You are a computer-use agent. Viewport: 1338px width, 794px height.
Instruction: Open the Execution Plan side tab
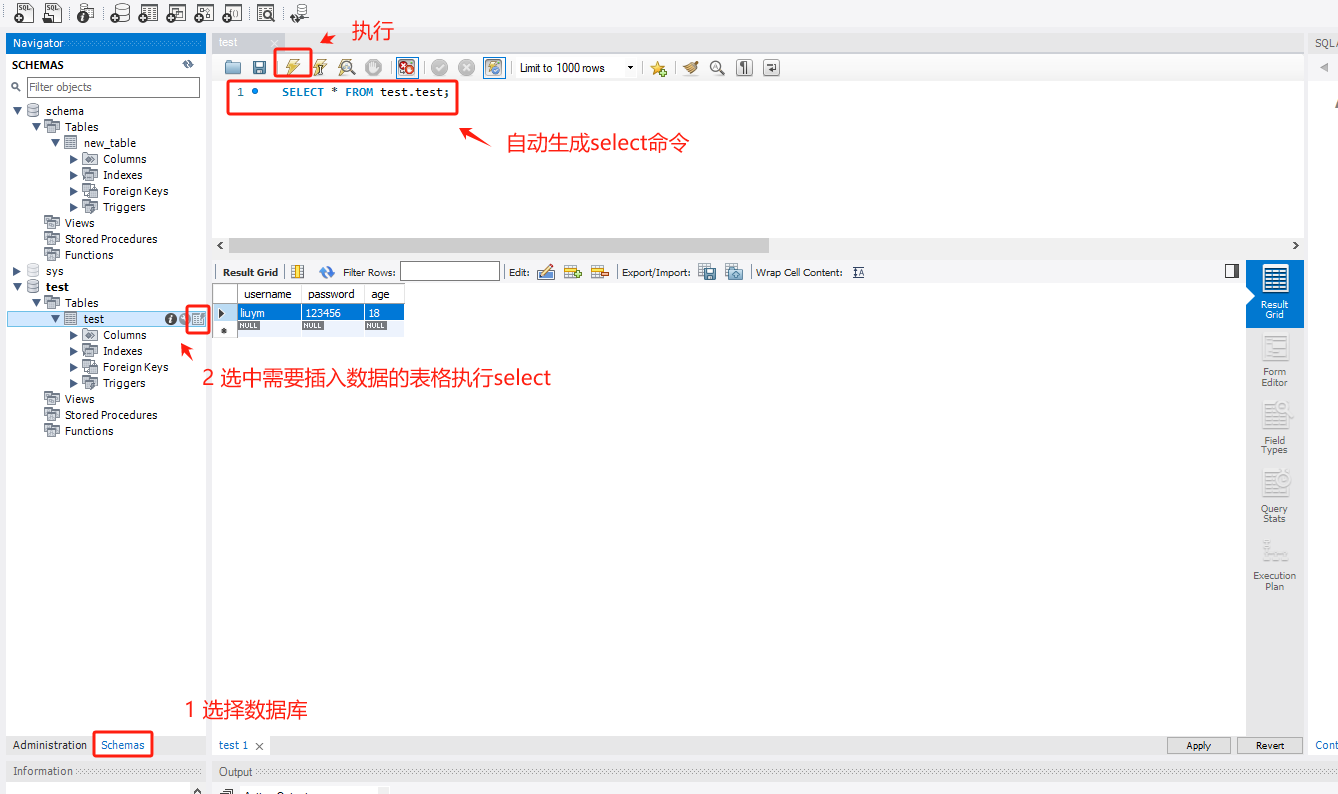(x=1274, y=564)
